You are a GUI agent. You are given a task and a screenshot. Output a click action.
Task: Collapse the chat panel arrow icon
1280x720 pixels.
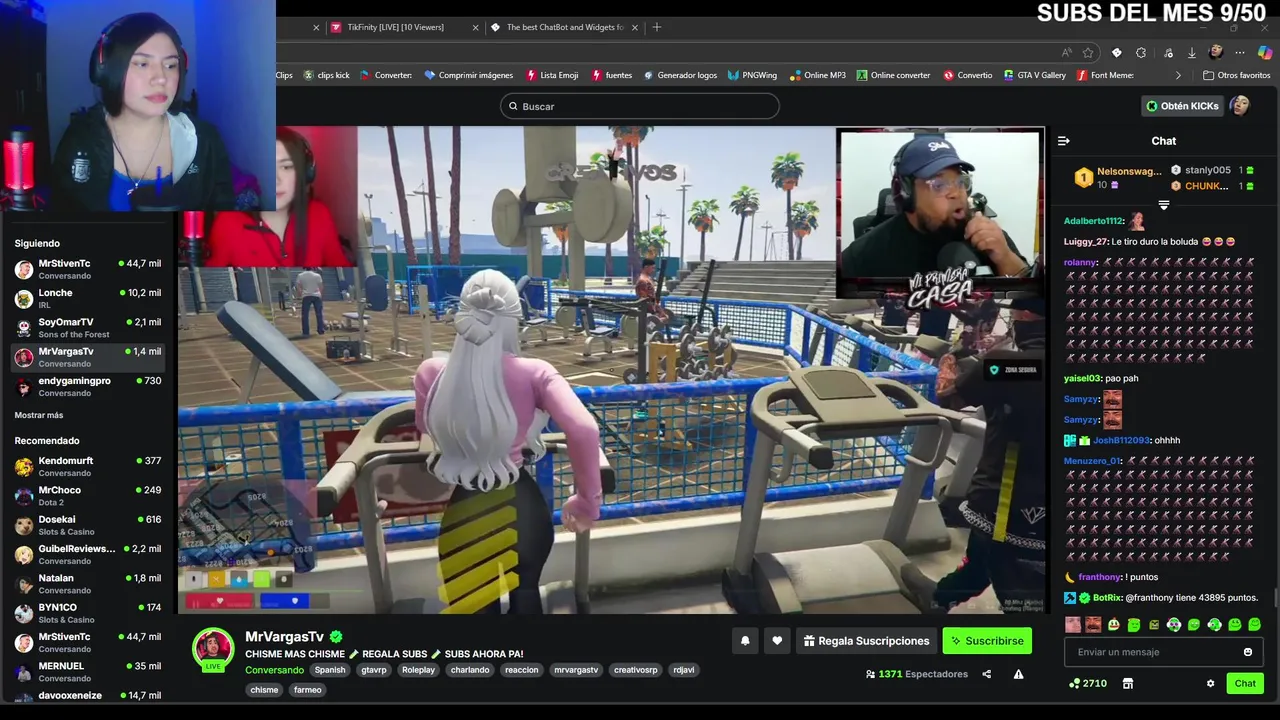[x=1064, y=141]
